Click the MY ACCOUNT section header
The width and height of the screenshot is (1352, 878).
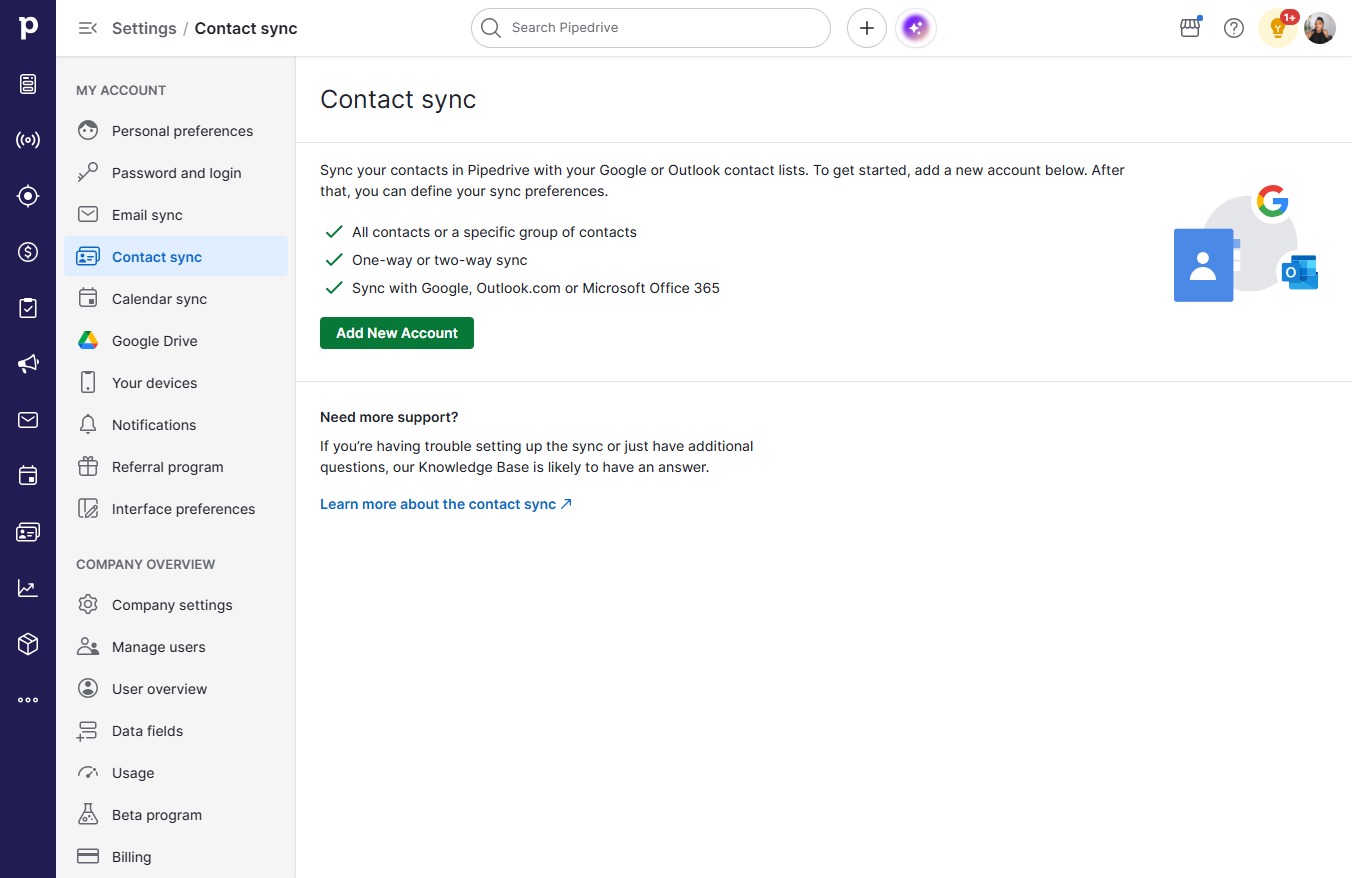point(121,90)
